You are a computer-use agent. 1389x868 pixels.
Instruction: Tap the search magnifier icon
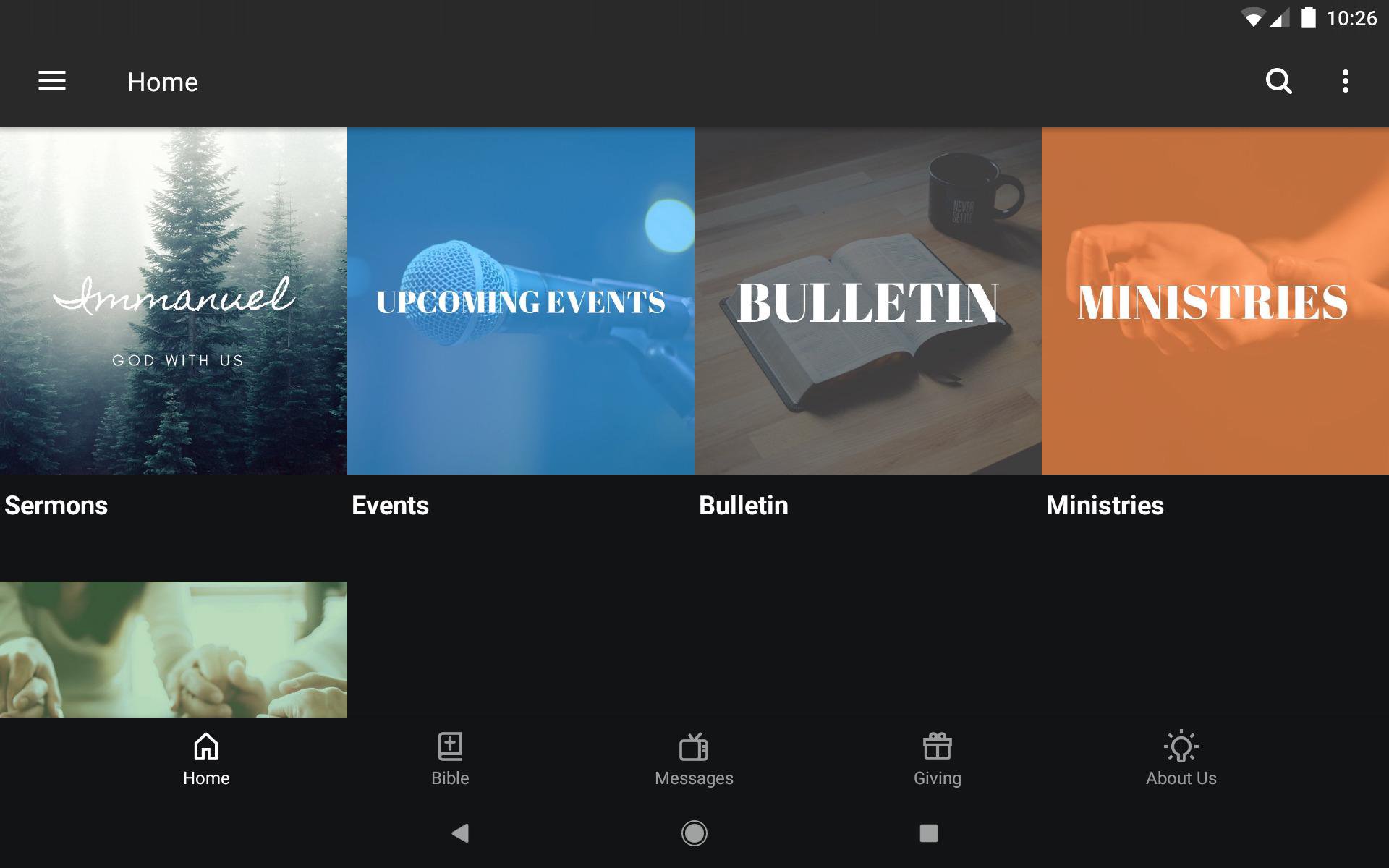[1278, 81]
